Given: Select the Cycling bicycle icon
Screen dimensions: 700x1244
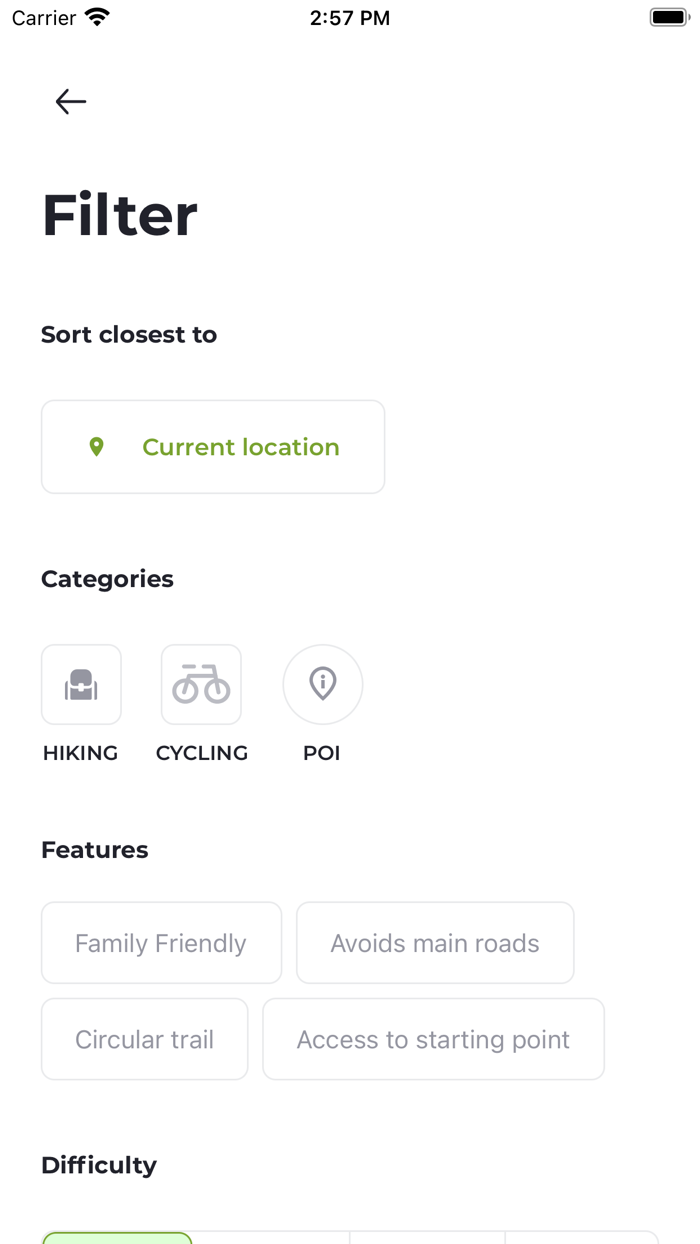Looking at the screenshot, I should (x=201, y=684).
